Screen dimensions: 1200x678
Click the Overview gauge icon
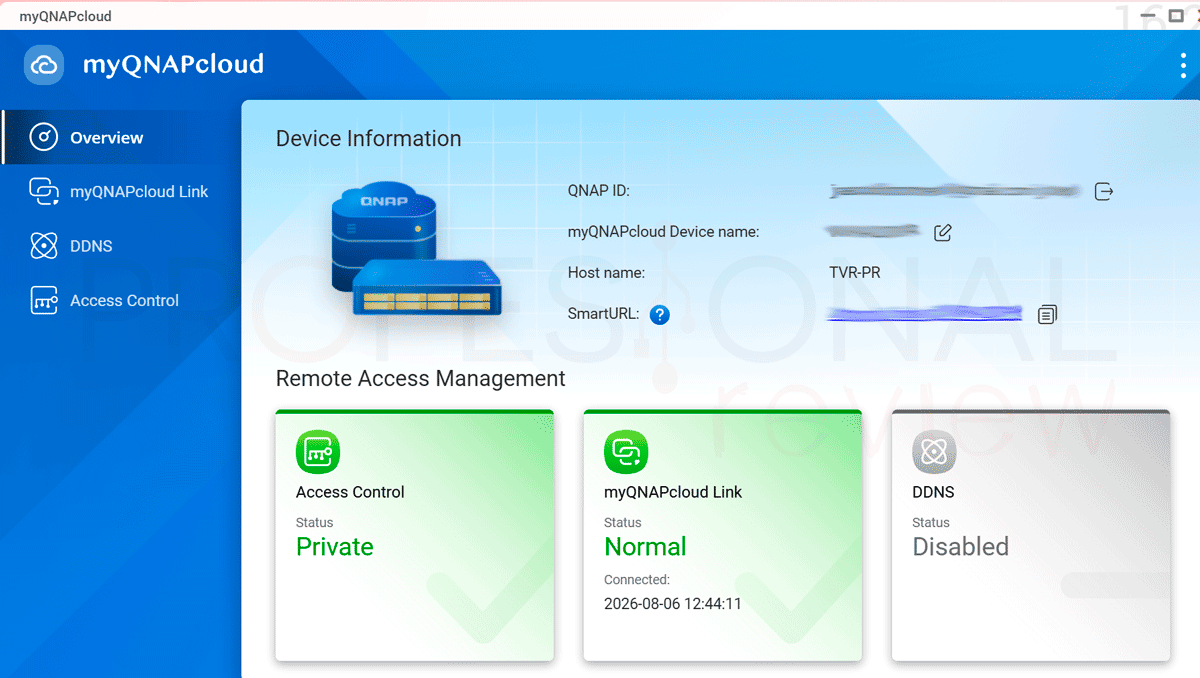click(x=44, y=138)
